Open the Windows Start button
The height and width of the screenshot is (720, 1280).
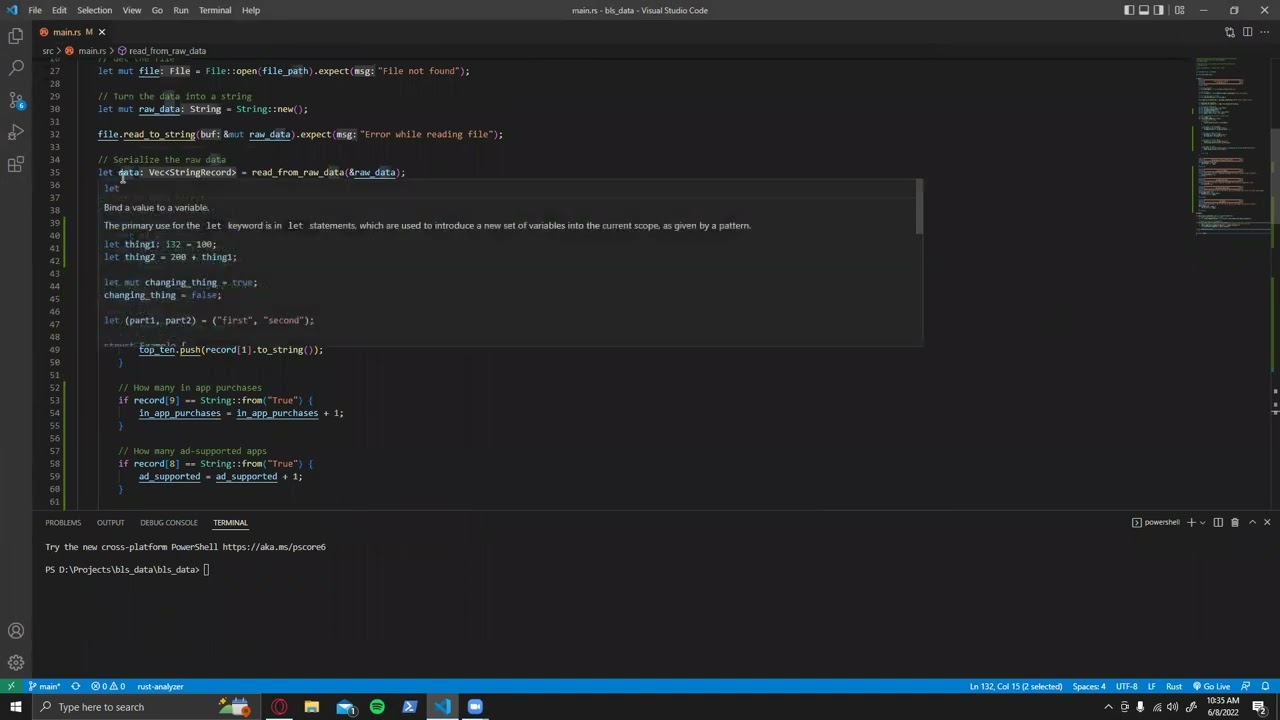coord(15,707)
